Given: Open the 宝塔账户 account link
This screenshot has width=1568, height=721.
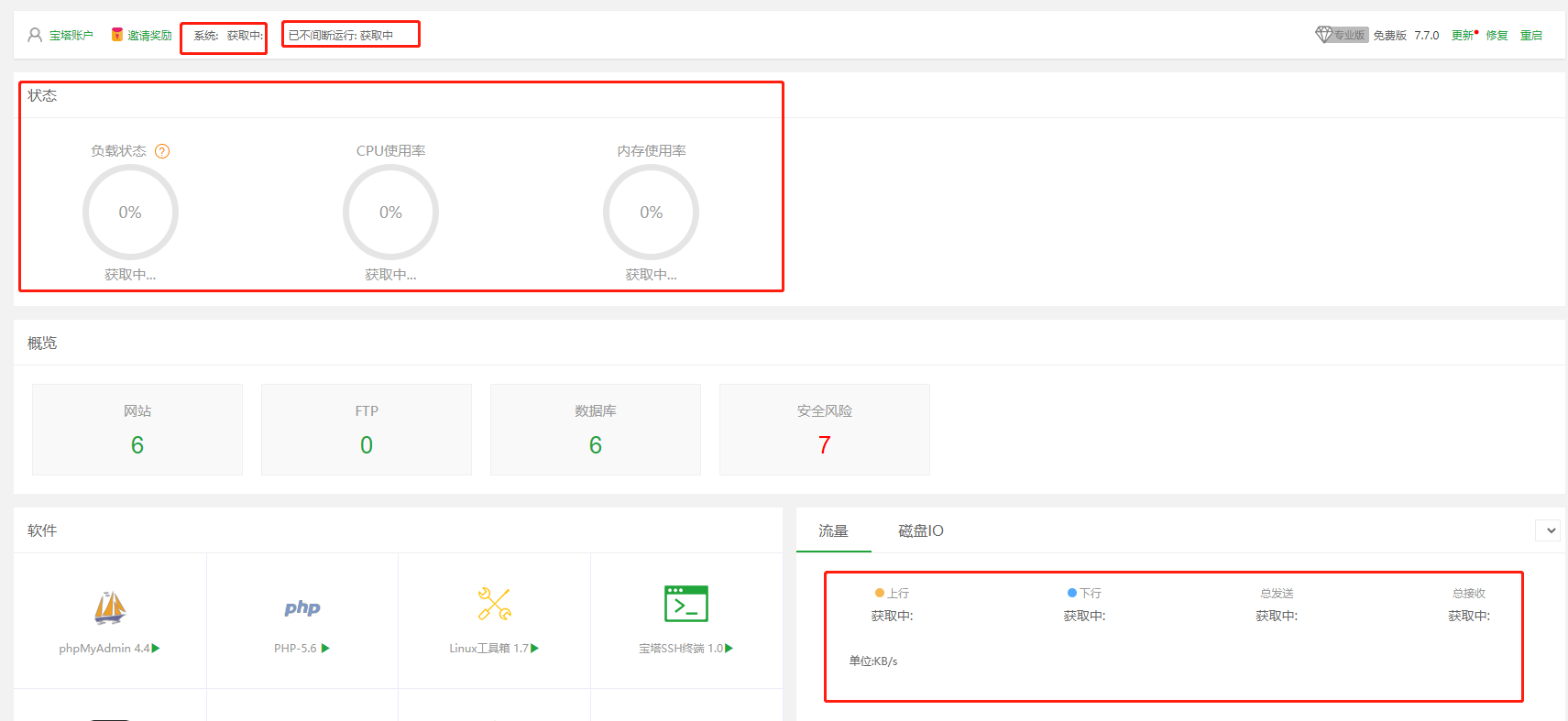Looking at the screenshot, I should (71, 36).
